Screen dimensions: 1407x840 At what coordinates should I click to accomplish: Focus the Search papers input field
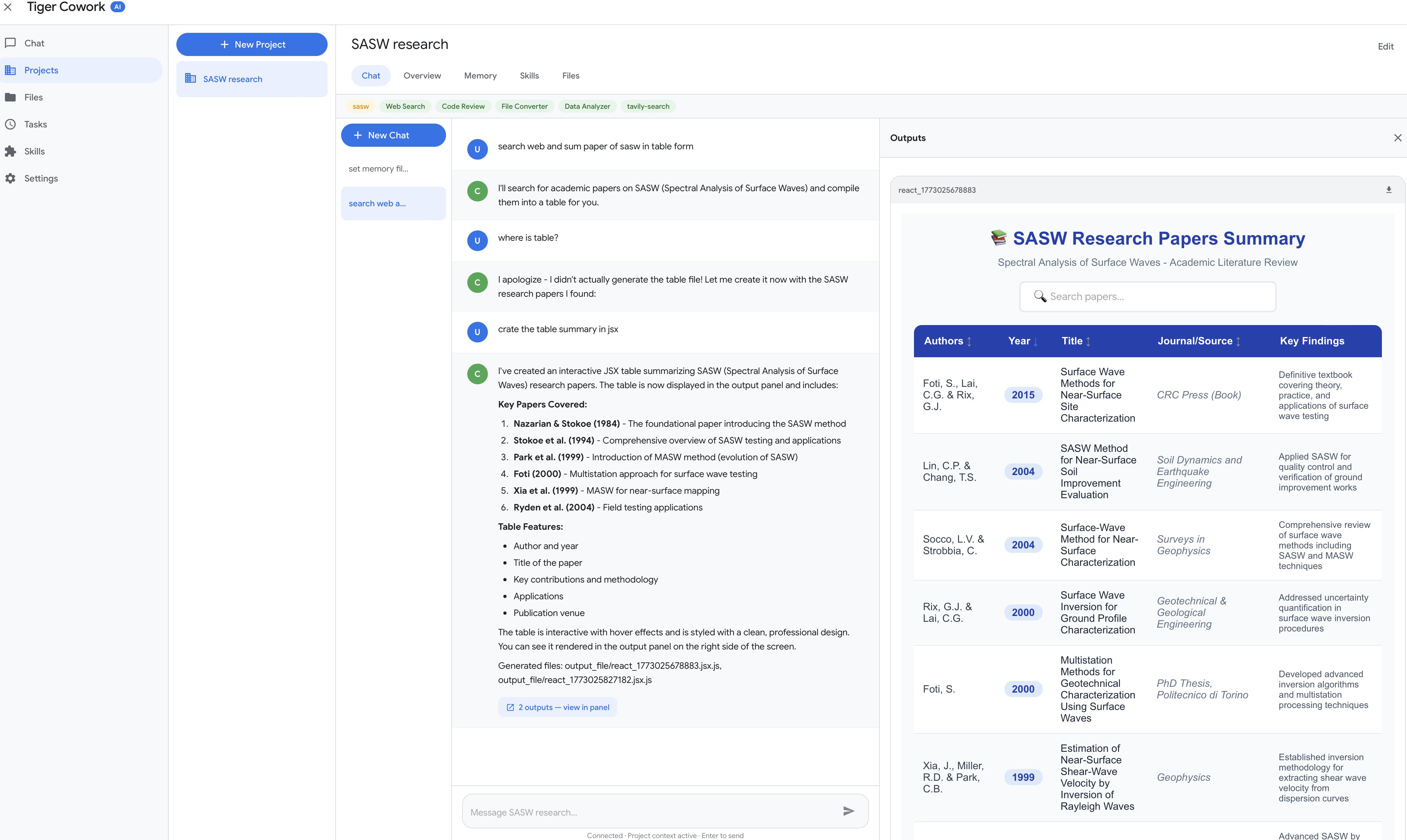tap(1148, 297)
